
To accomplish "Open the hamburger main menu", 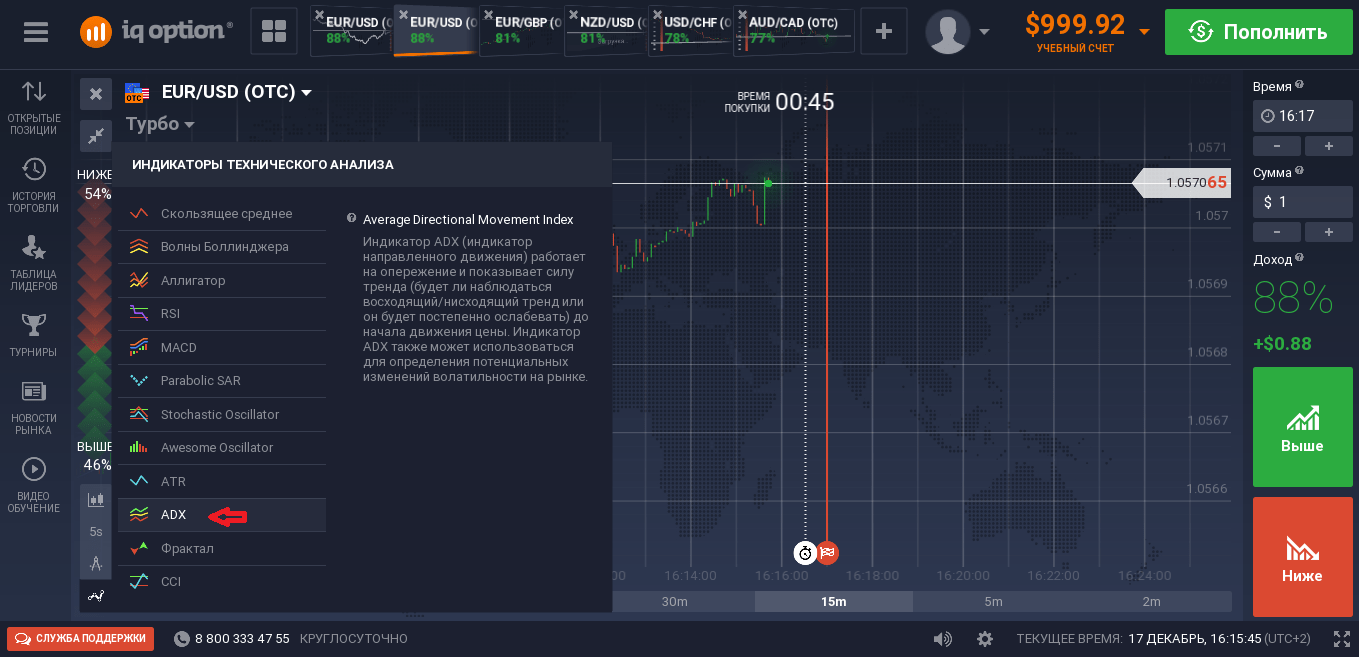I will click(35, 32).
